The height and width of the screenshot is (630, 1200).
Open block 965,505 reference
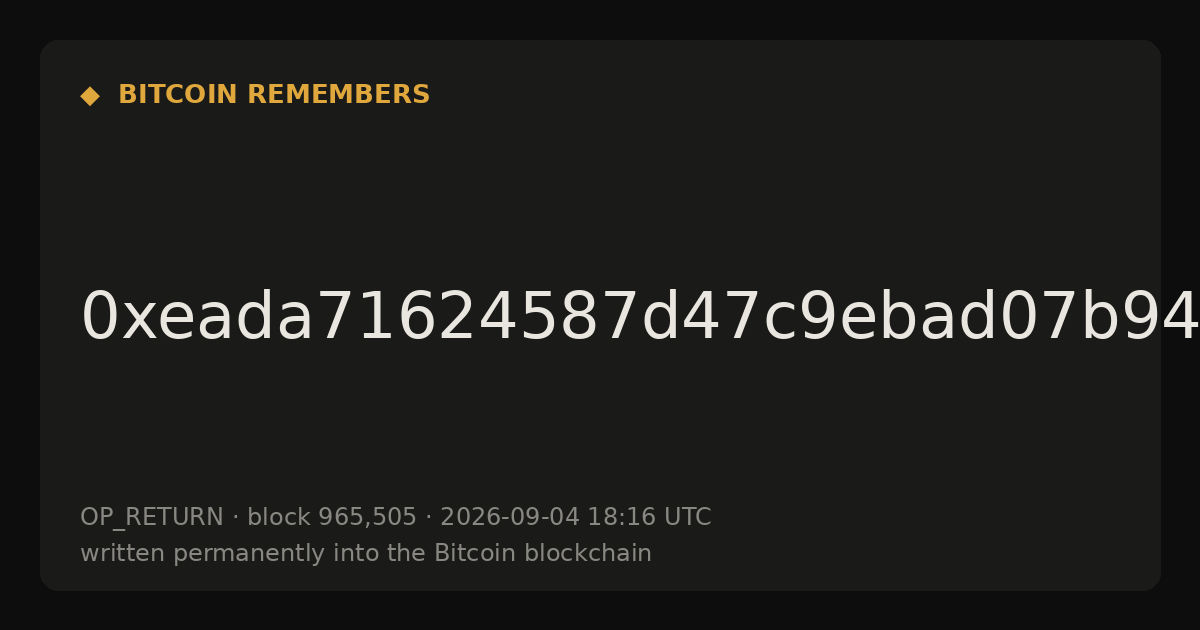332,517
